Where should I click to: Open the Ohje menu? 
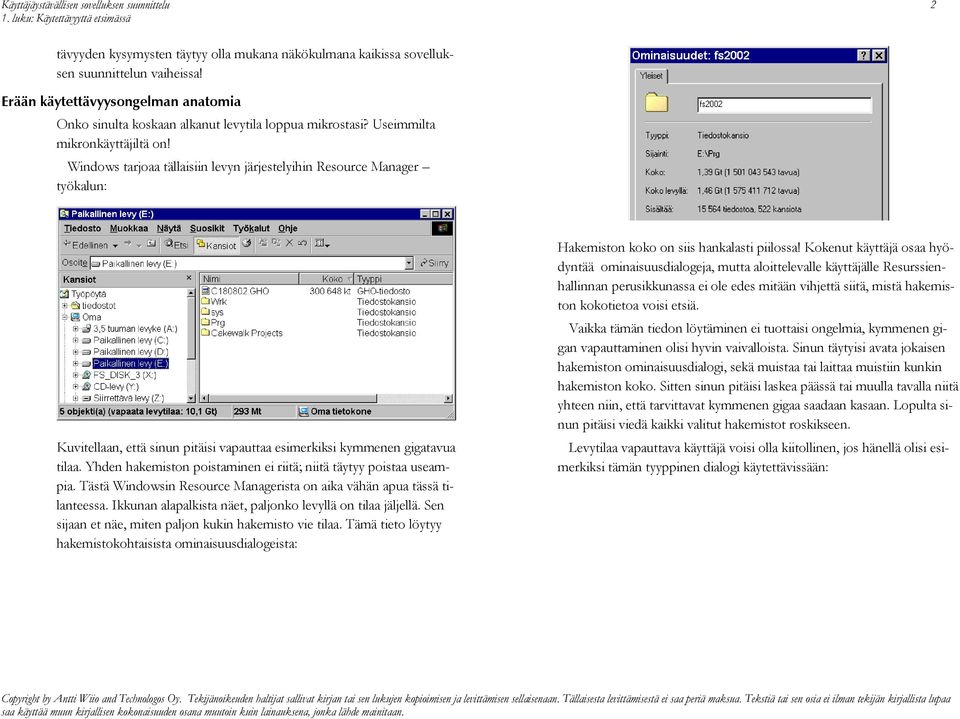click(x=288, y=228)
